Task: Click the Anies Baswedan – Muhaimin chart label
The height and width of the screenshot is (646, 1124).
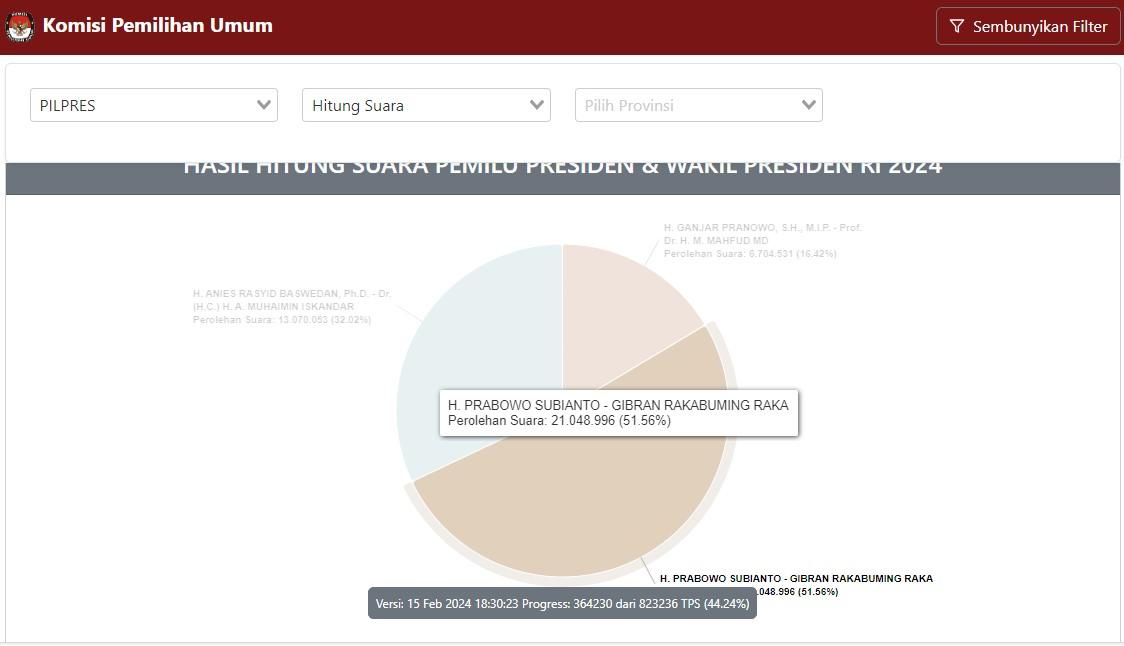Action: point(291,307)
